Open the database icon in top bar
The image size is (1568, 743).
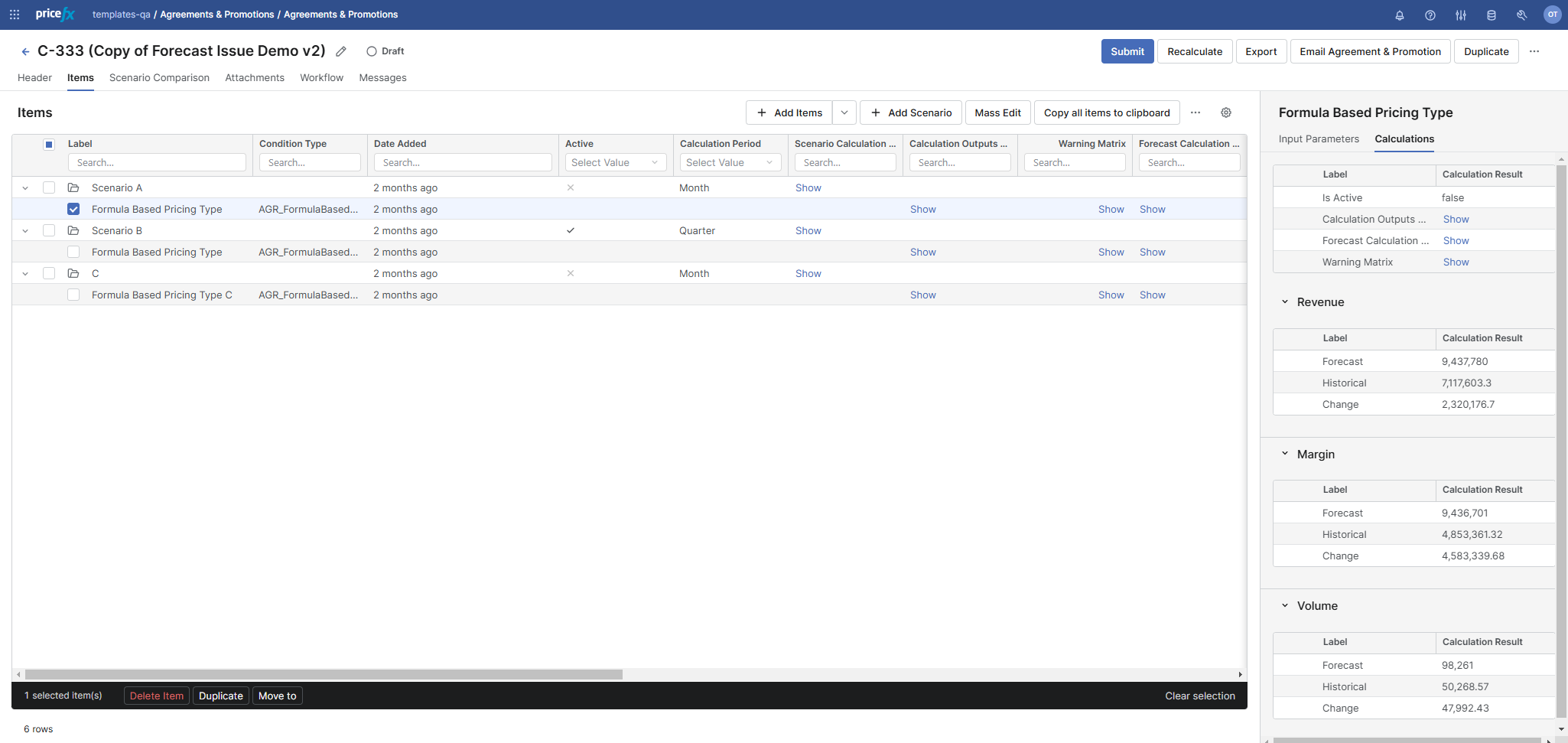point(1491,15)
